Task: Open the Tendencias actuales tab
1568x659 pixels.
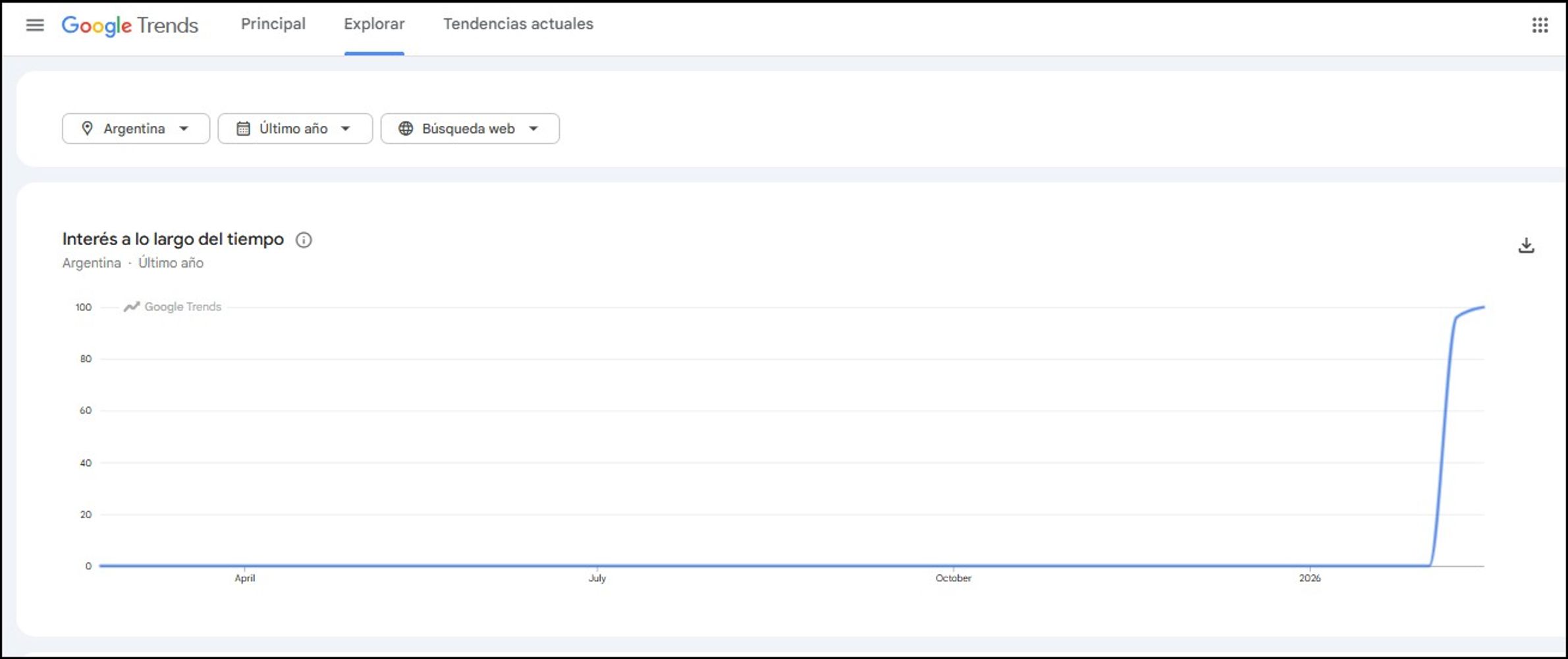Action: 518,24
